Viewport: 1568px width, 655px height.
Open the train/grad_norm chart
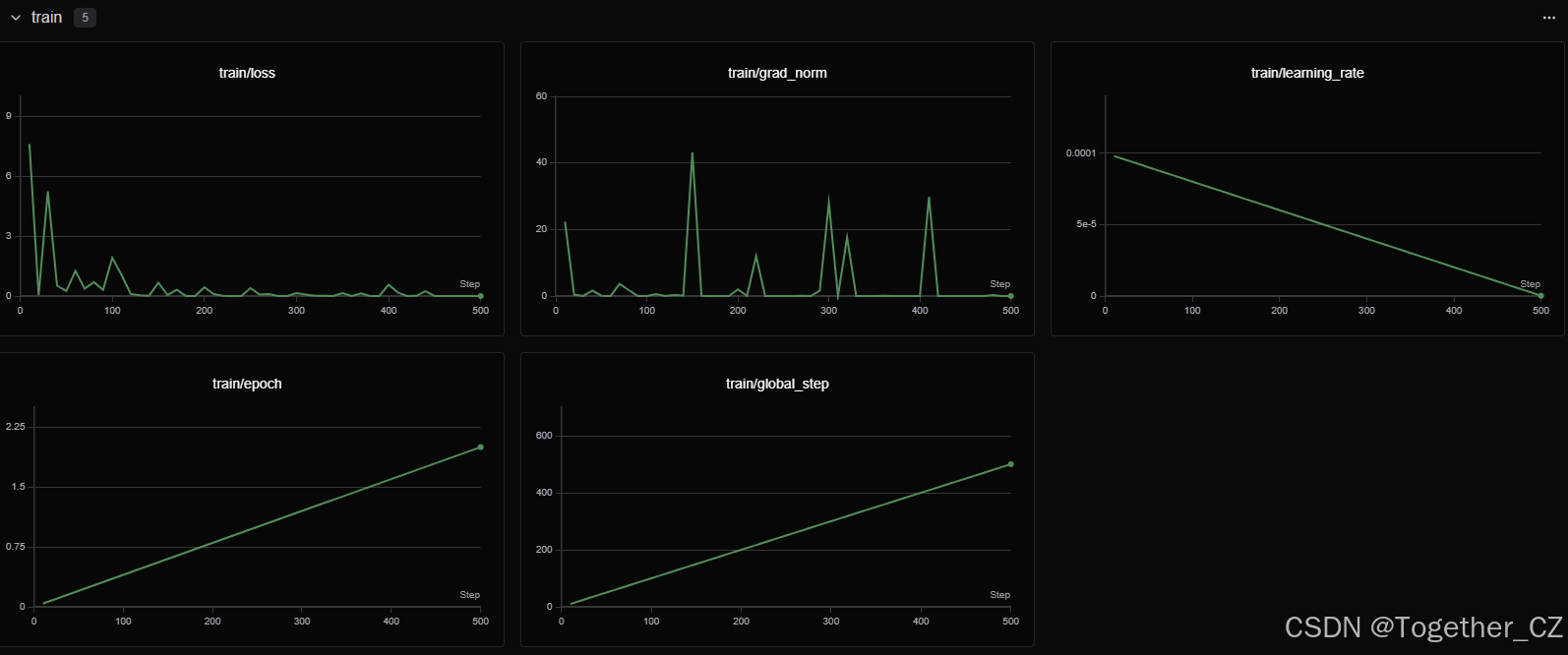[x=777, y=189]
